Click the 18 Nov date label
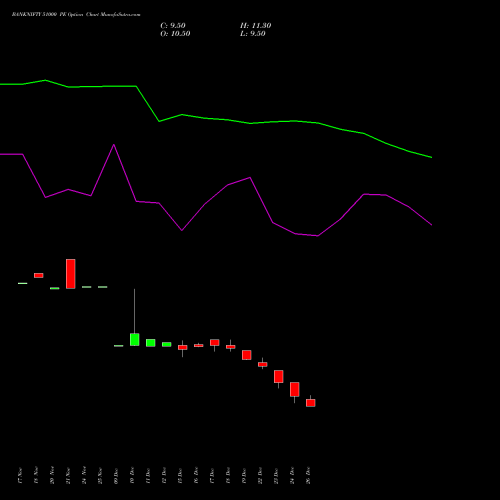Screen dimensions: 500x500 coord(36,475)
